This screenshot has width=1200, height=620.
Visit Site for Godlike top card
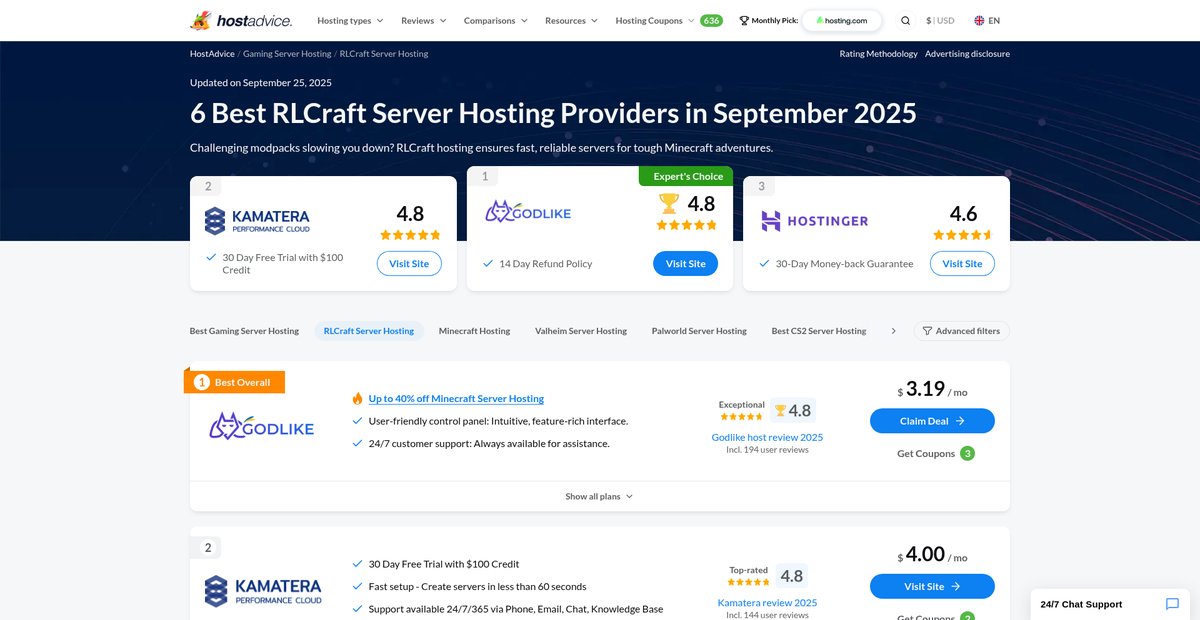686,264
